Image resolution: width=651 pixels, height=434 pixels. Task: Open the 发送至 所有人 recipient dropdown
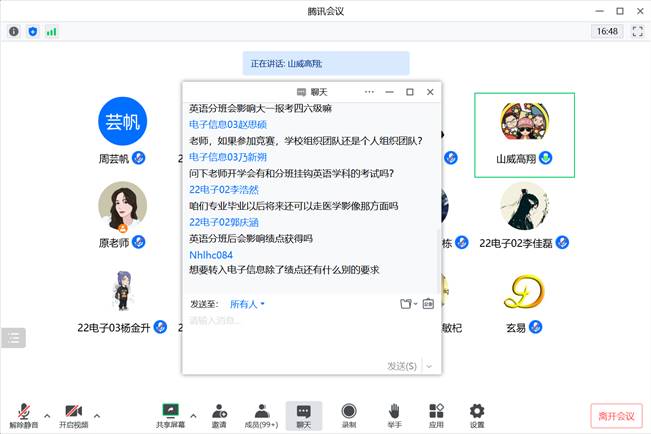coord(247,304)
